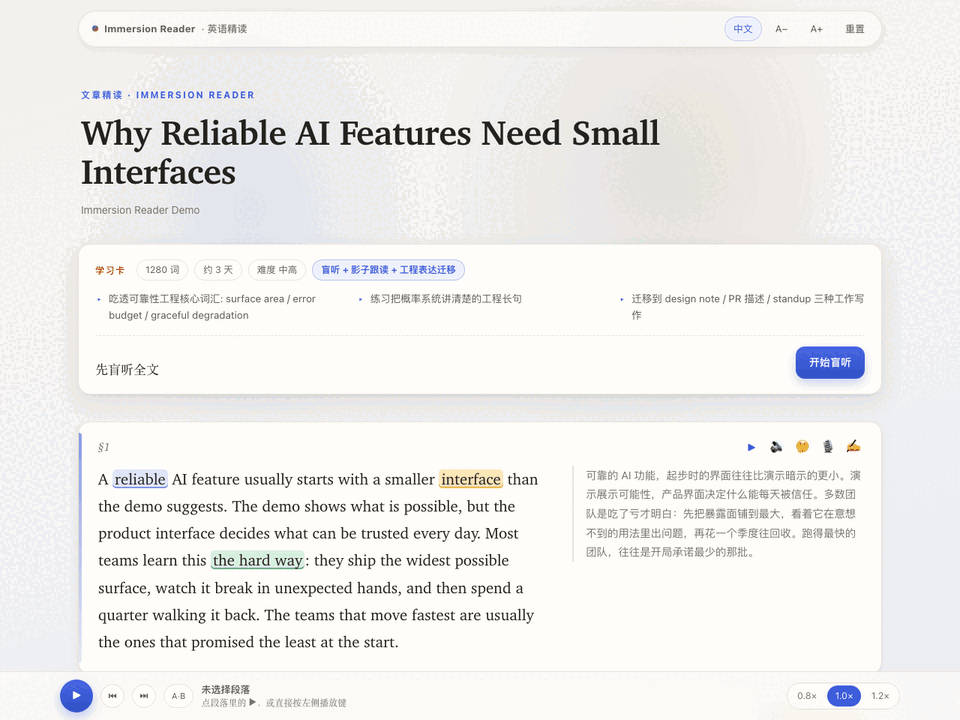The height and width of the screenshot is (720, 960).
Task: Click the highlighted word "reliable"
Action: point(140,479)
